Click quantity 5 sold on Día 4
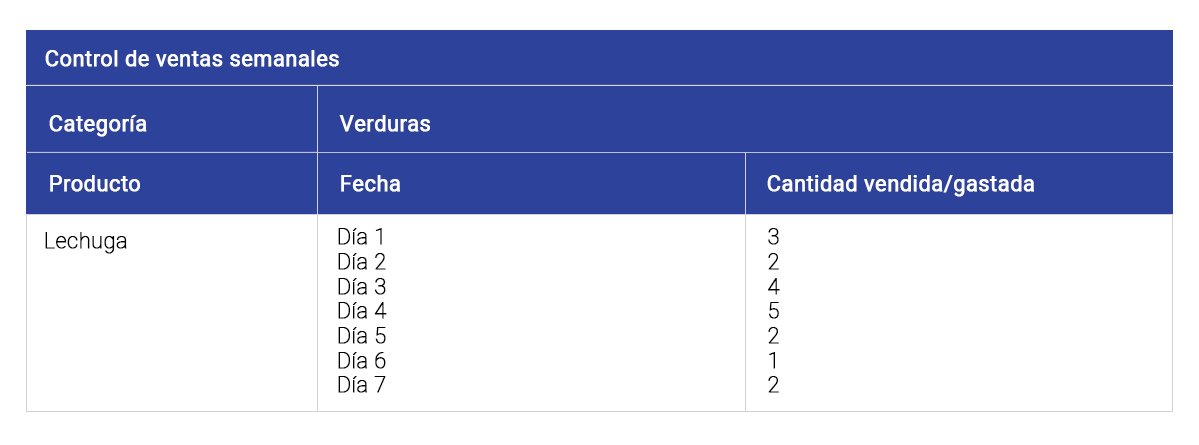Screen dimensions: 1199x445 [x=773, y=311]
